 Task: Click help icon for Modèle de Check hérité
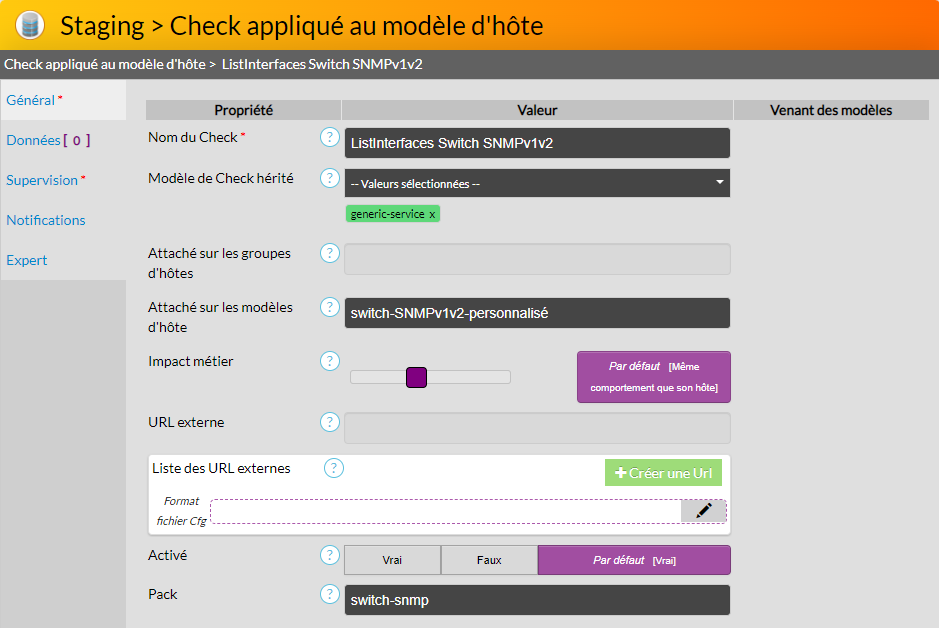(x=330, y=178)
